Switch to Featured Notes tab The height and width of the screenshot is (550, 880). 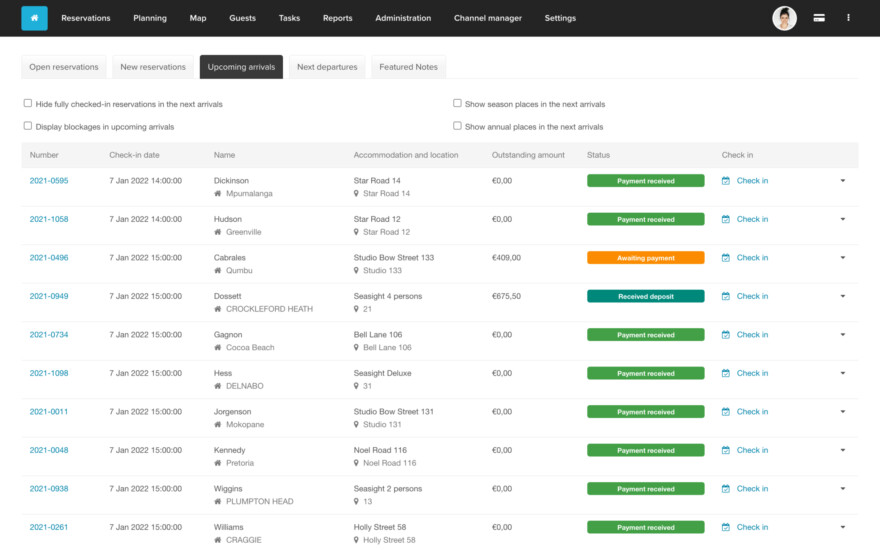coord(408,67)
